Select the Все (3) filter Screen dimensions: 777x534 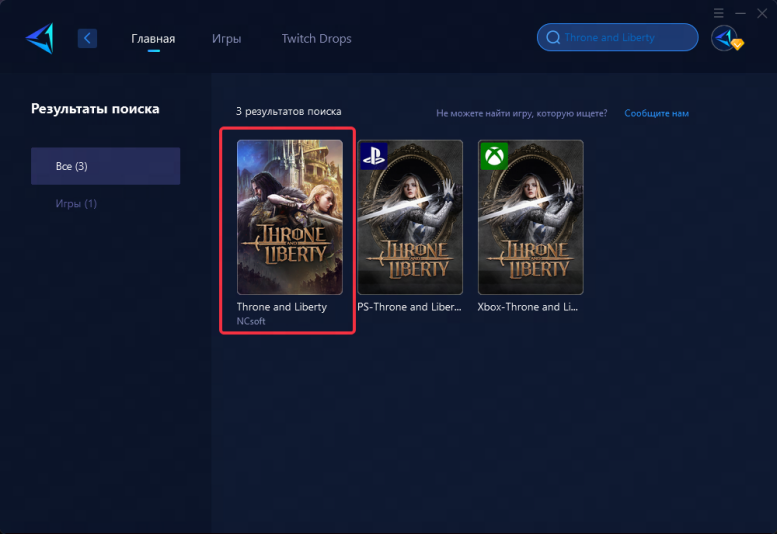pos(106,166)
